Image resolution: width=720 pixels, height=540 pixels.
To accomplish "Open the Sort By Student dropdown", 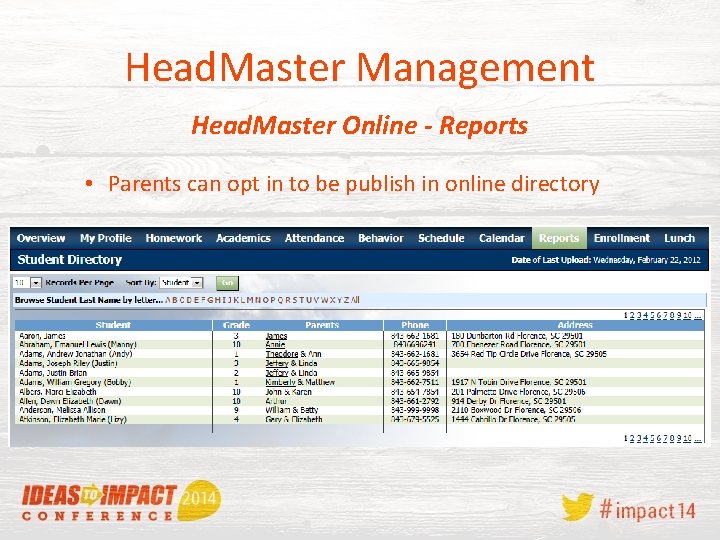I will 181,283.
